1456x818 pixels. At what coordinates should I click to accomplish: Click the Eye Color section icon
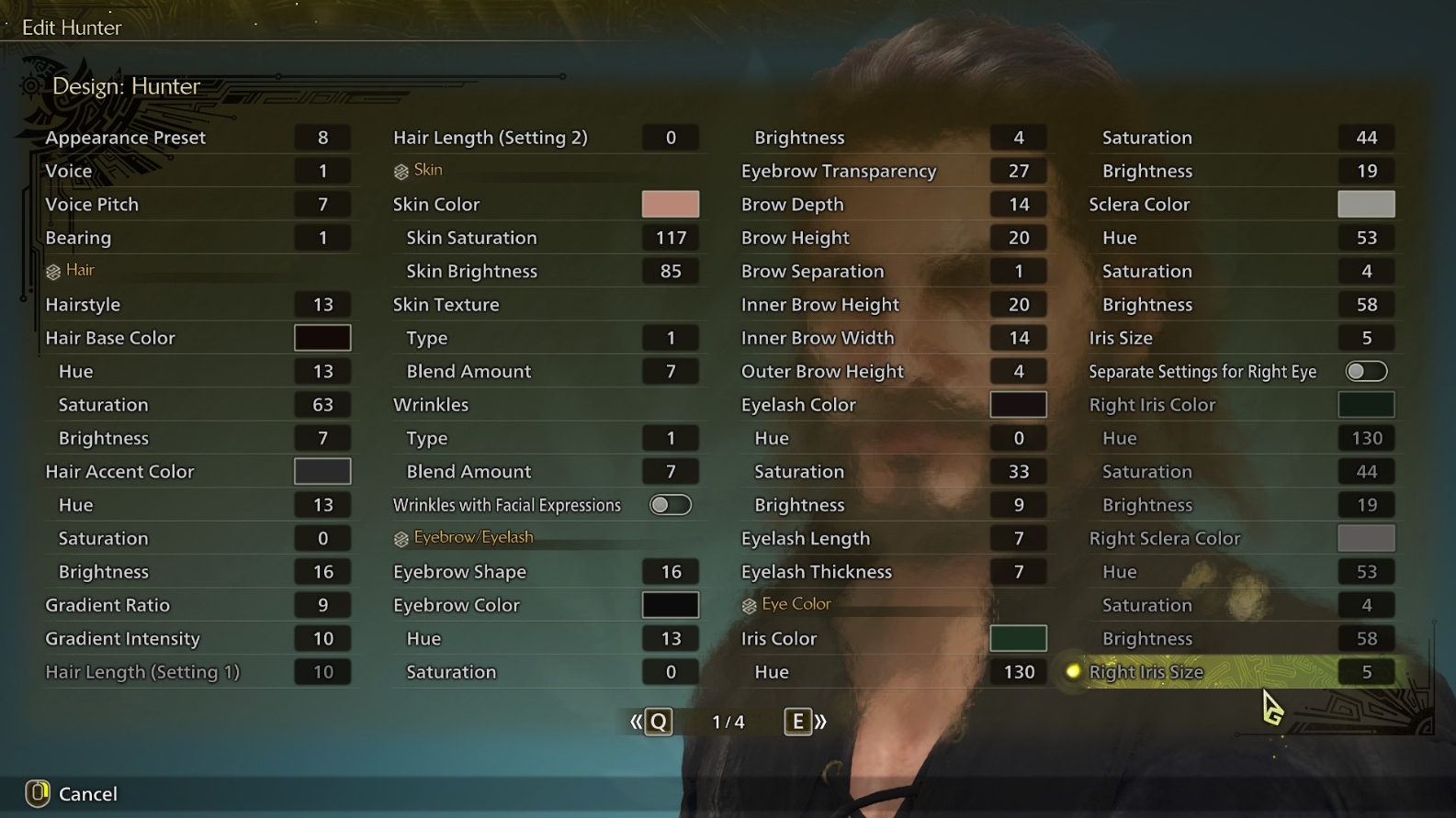(750, 605)
